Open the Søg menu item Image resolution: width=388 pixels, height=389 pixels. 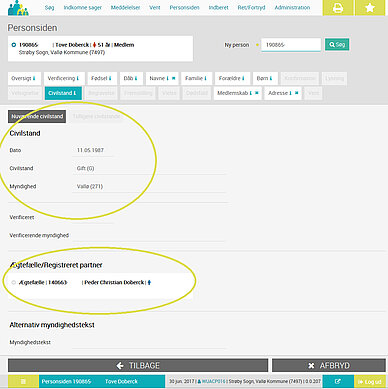[x=49, y=7]
